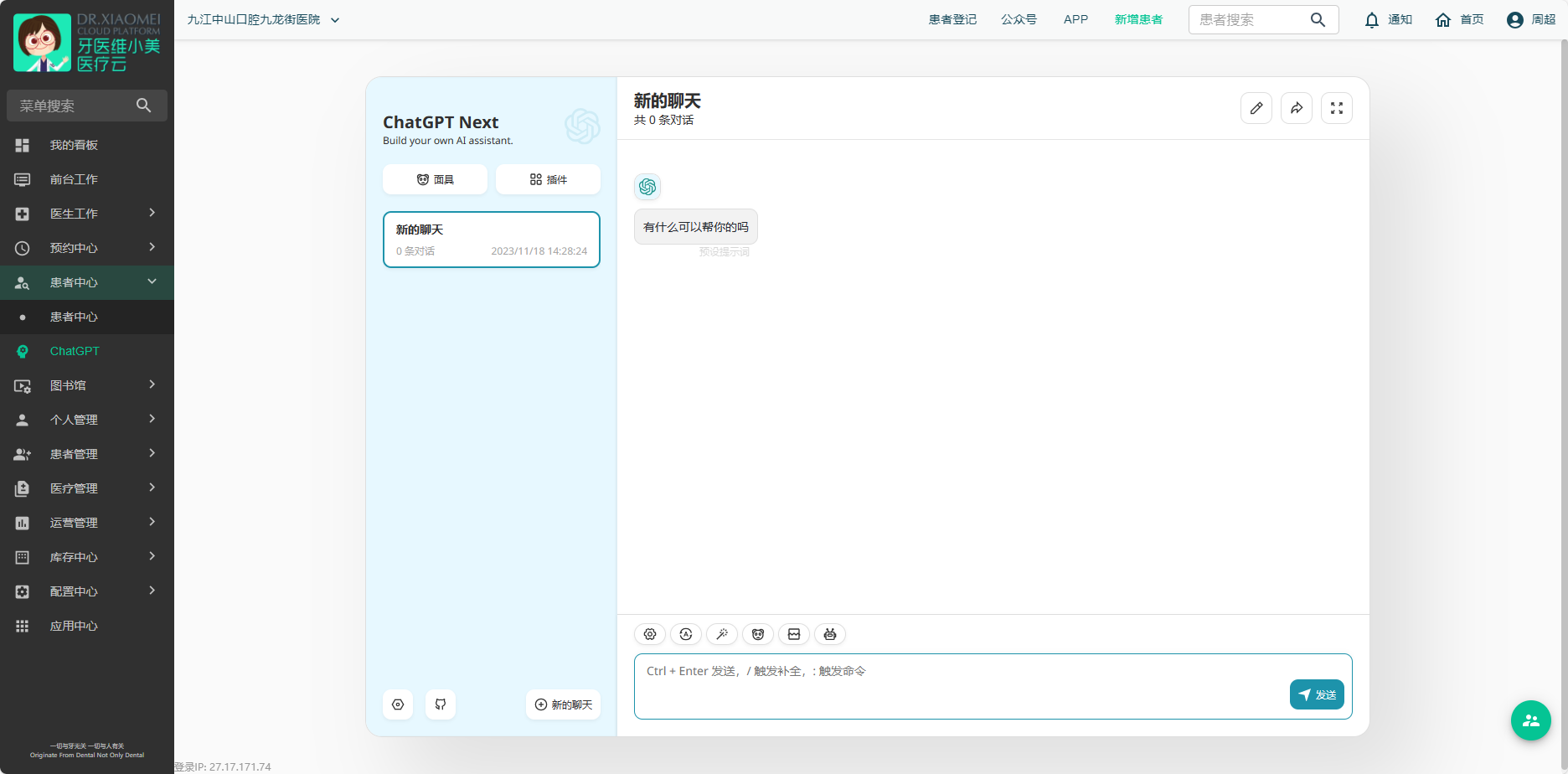Select ChatGPT in the sidebar menu
The height and width of the screenshot is (774, 1568).
click(87, 351)
